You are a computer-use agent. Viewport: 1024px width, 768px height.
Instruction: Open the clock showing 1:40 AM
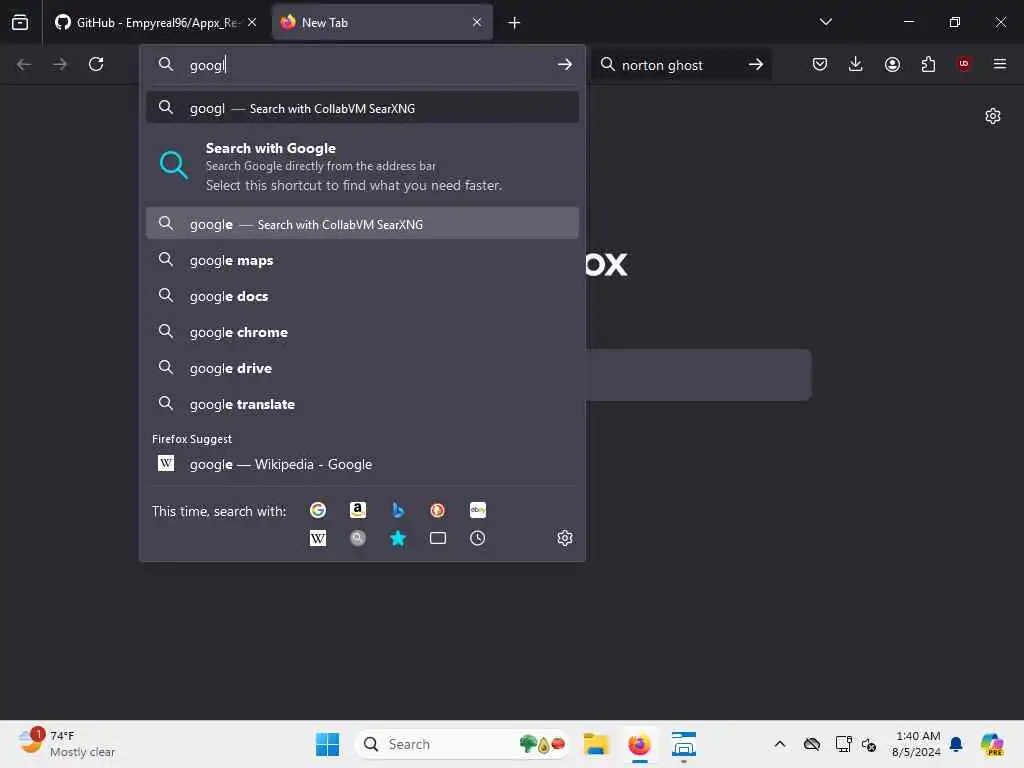pos(917,744)
